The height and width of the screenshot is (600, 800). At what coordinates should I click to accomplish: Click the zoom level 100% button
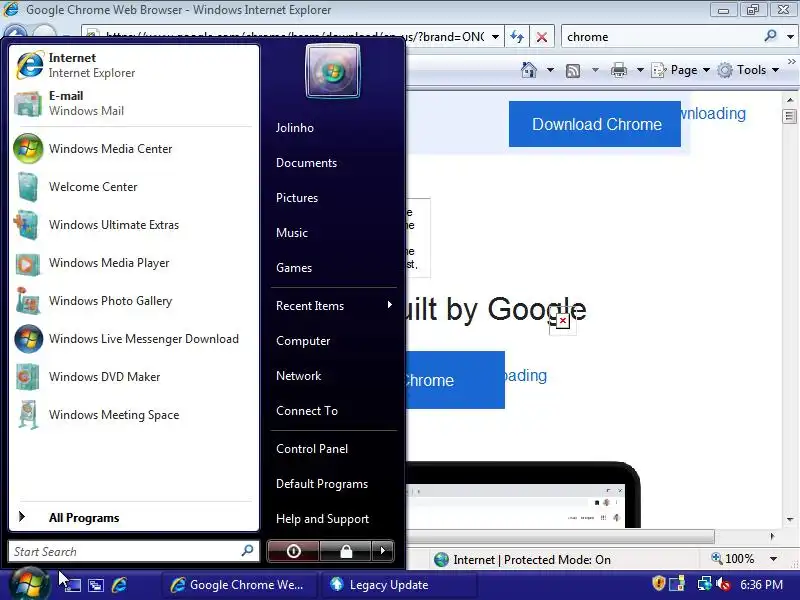(x=733, y=559)
